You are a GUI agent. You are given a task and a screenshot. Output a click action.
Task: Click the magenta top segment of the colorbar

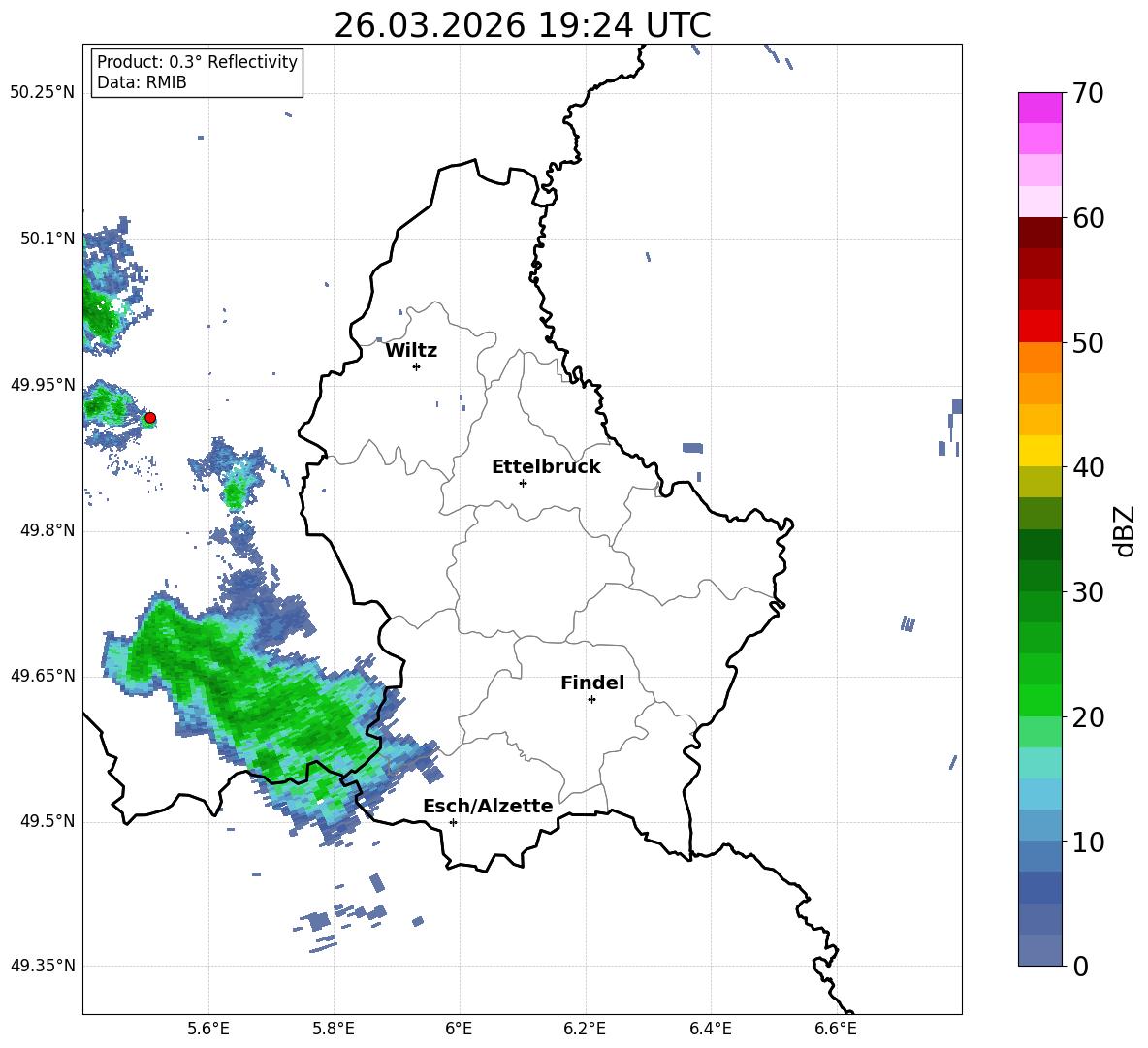tap(1039, 108)
